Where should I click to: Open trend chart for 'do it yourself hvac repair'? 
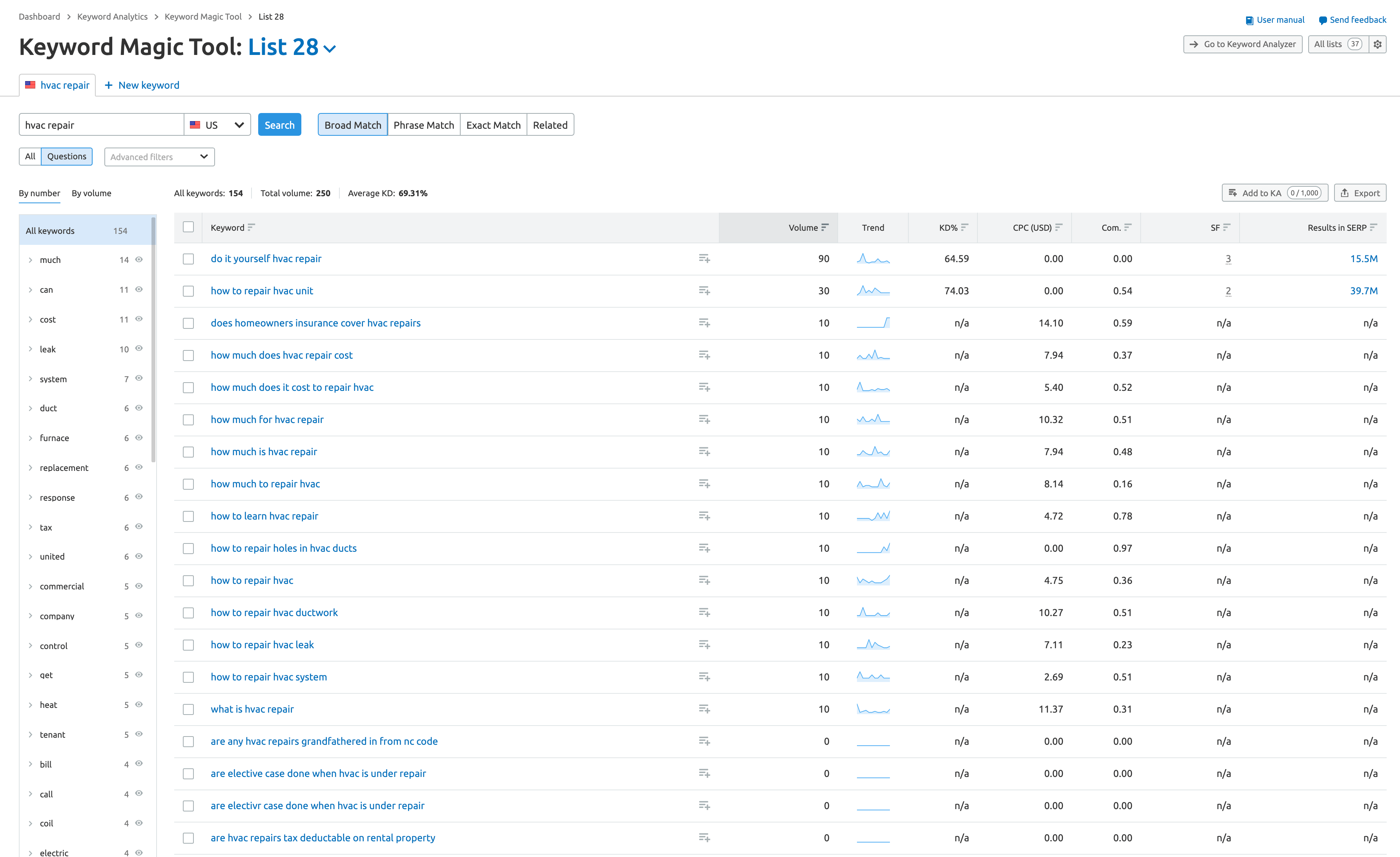(873, 259)
